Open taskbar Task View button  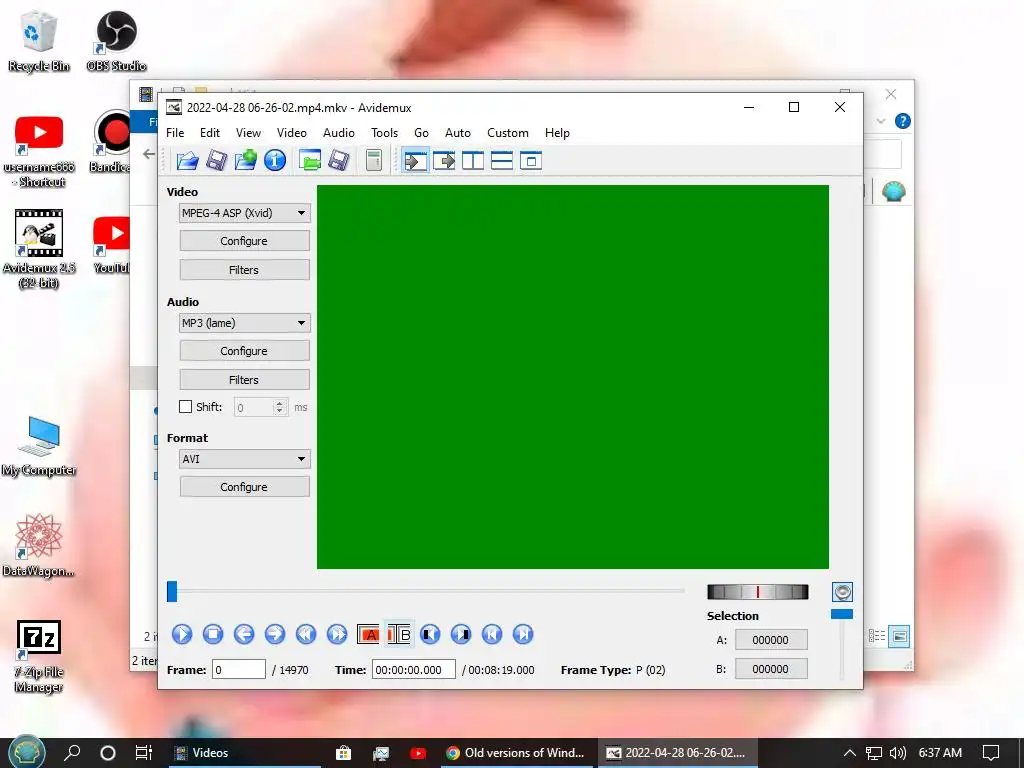(144, 753)
